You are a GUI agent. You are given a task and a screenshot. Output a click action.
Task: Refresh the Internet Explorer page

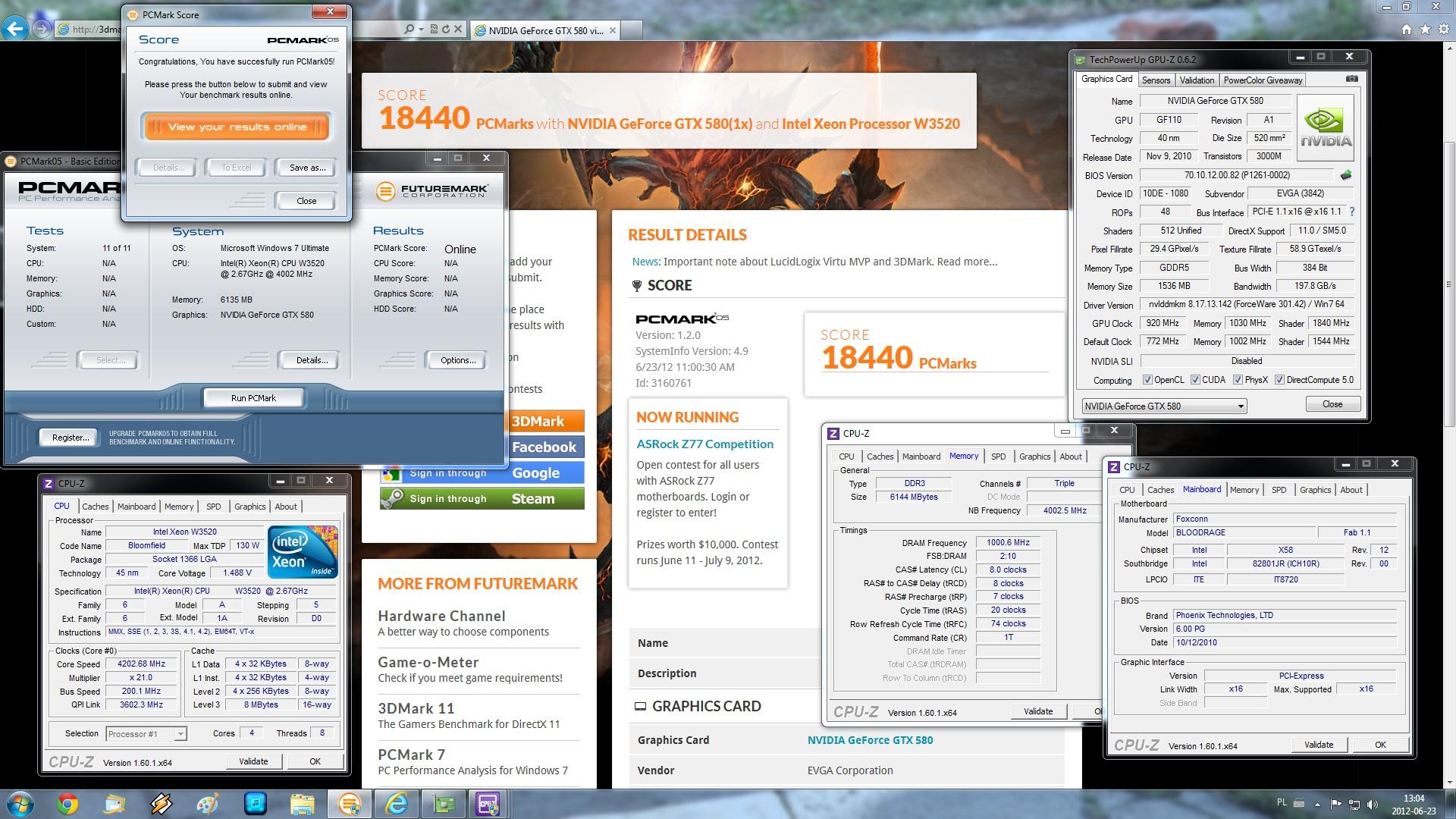pyautogui.click(x=447, y=30)
